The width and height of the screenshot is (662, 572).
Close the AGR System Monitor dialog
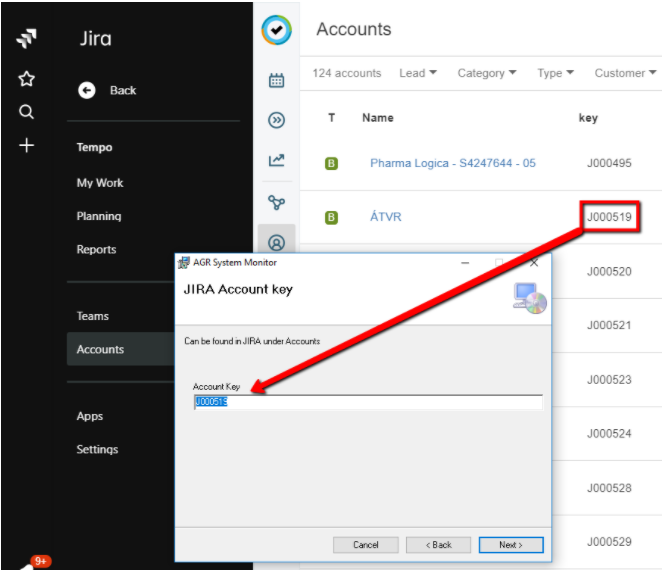[534, 263]
